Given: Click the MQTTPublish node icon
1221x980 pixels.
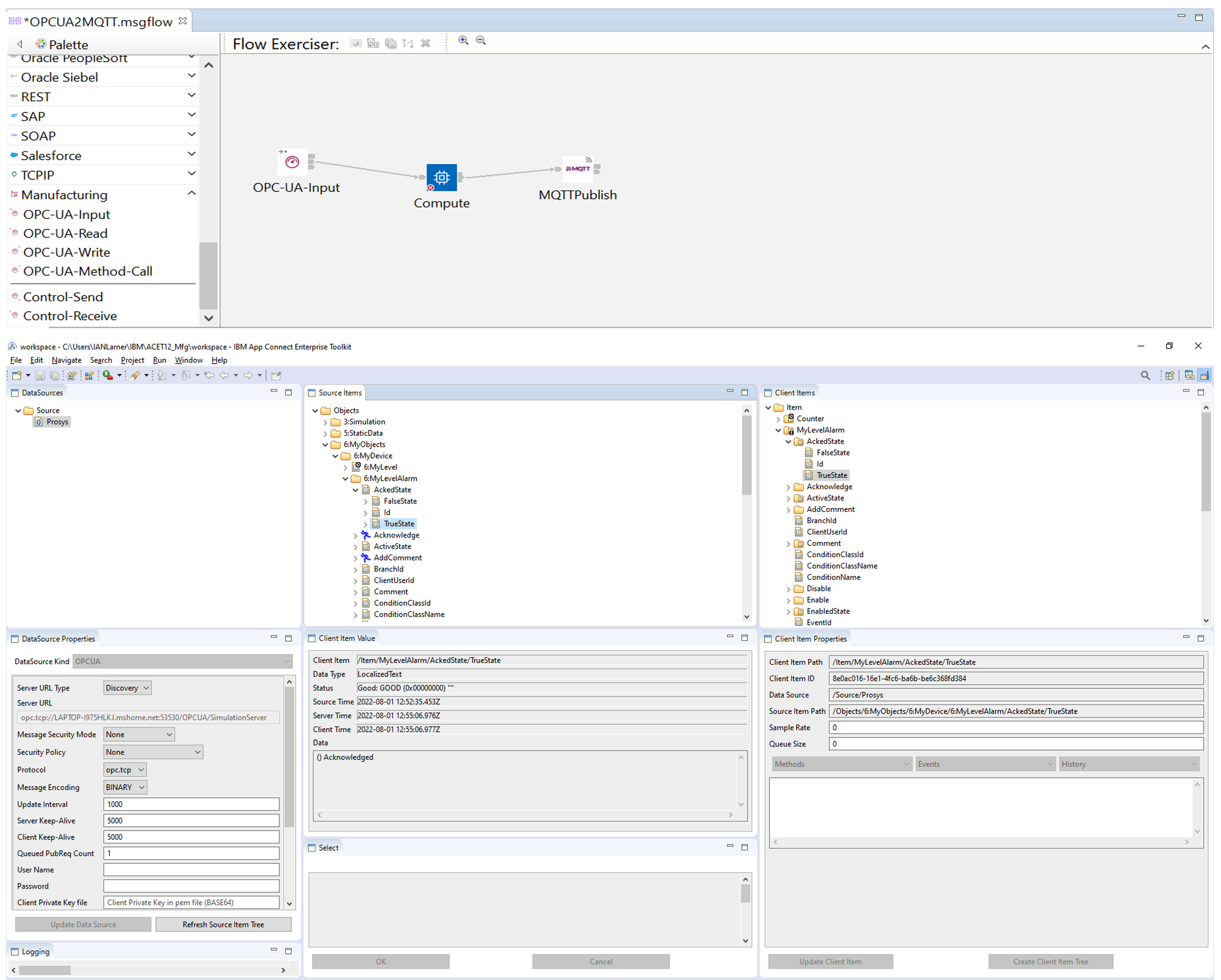Looking at the screenshot, I should [578, 168].
